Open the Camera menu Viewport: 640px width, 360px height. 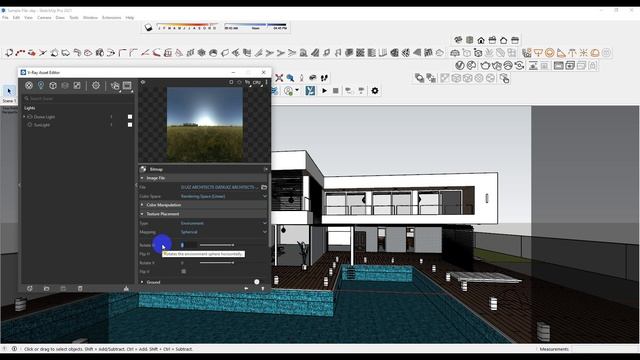44,18
